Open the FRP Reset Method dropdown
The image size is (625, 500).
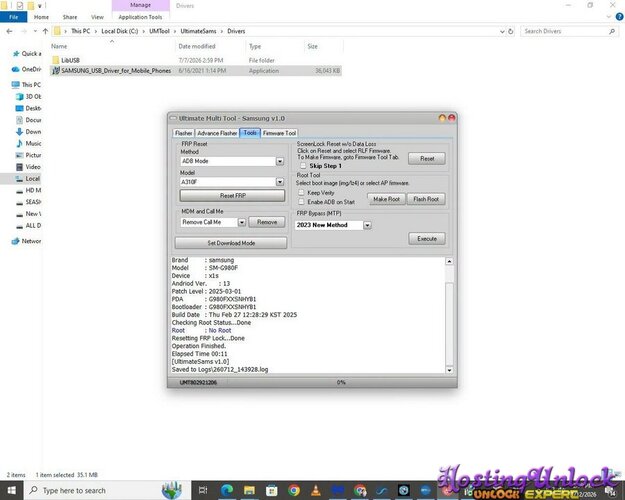[x=280, y=161]
